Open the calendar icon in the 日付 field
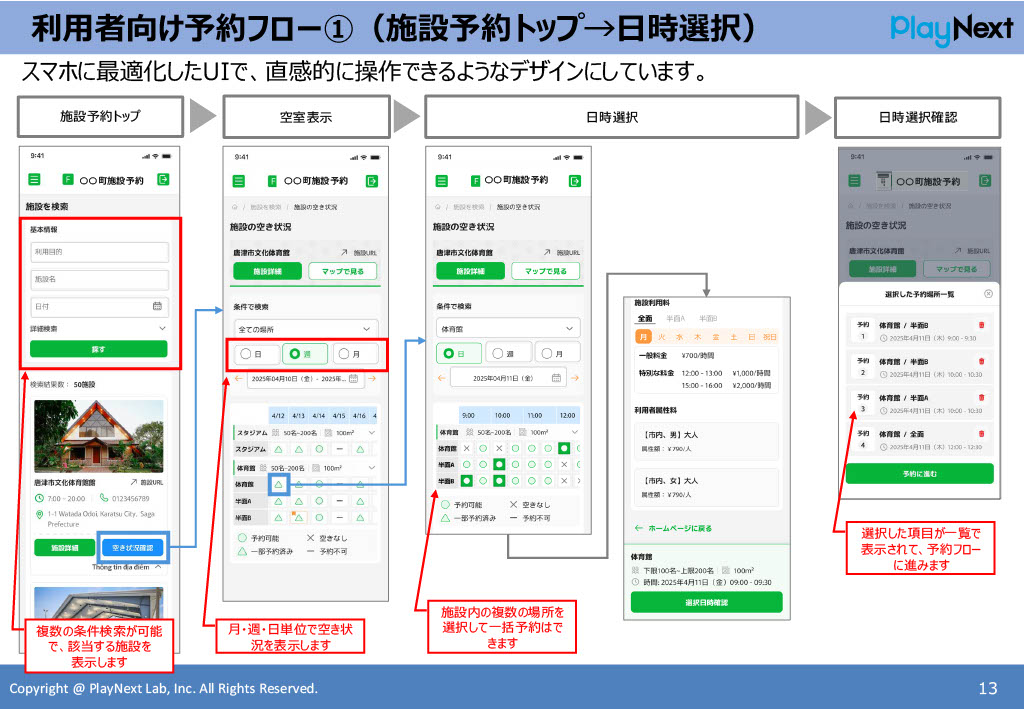Viewport: 1024px width, 709px height. (158, 307)
